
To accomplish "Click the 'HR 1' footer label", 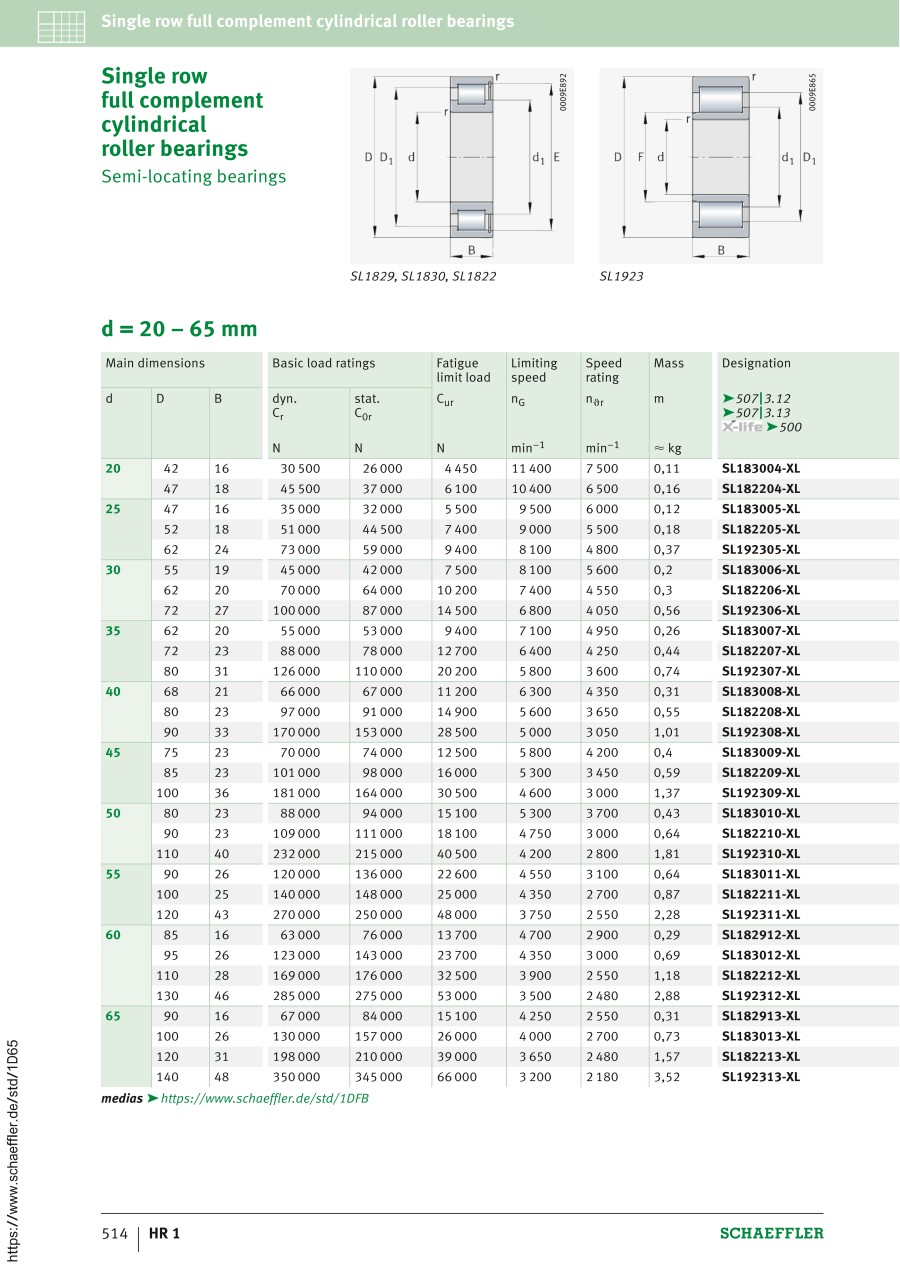I will [165, 1233].
